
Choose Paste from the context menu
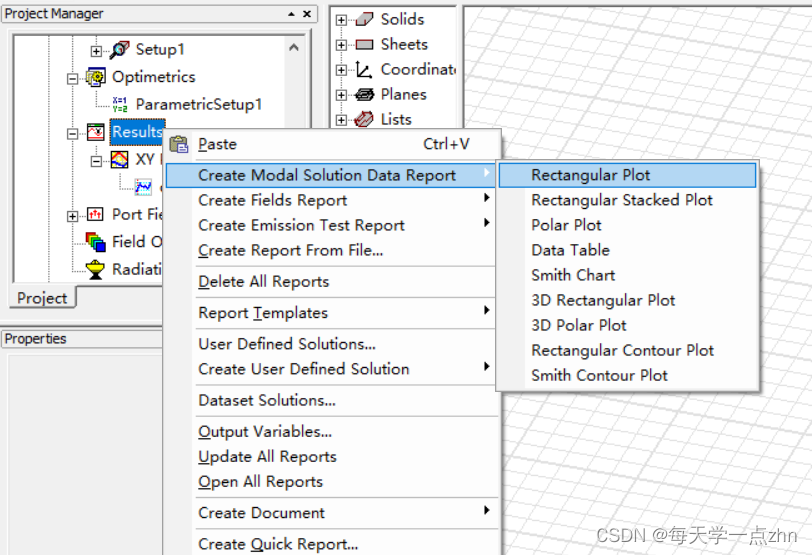coord(332,144)
